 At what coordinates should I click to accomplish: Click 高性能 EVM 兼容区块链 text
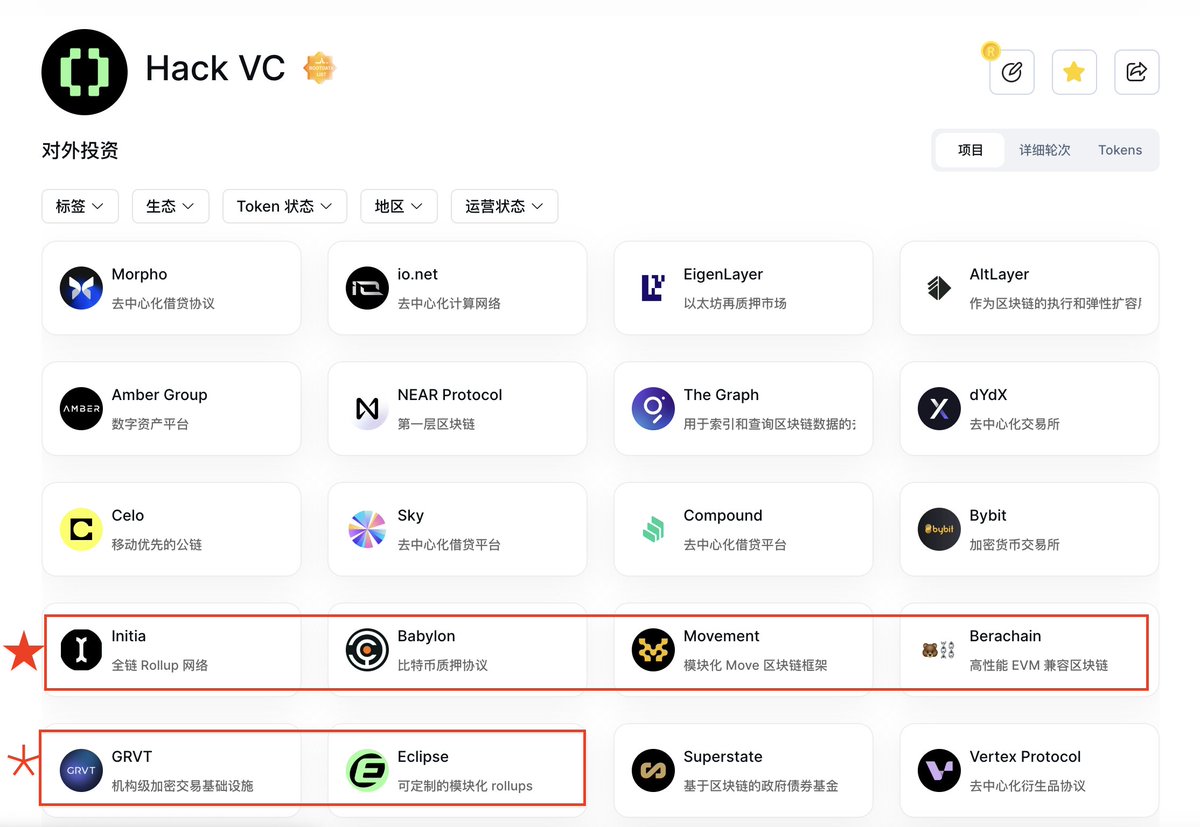pos(1039,665)
